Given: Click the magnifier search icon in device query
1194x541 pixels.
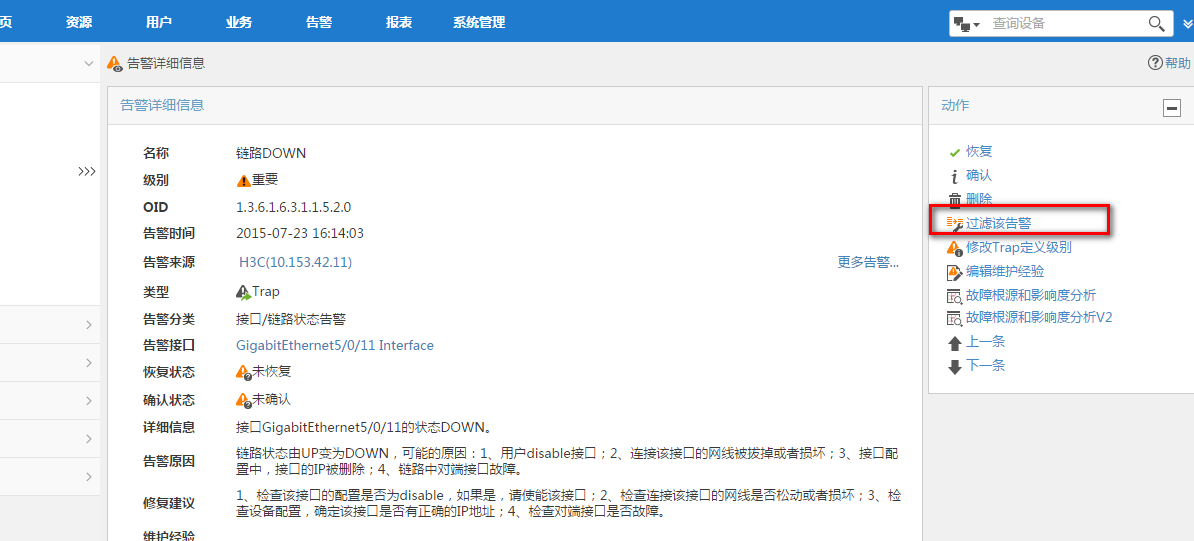Looking at the screenshot, I should [x=1156, y=23].
